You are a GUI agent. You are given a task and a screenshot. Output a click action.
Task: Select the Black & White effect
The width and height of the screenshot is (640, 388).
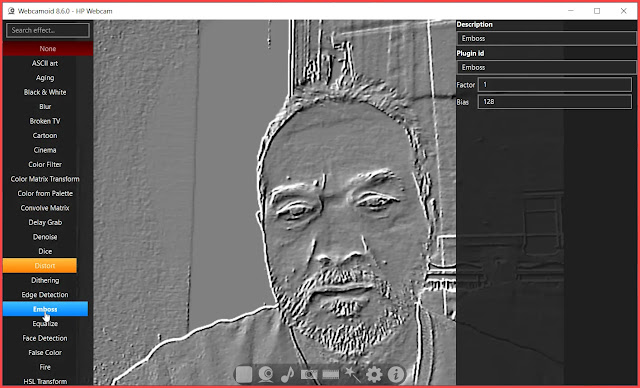coord(45,92)
